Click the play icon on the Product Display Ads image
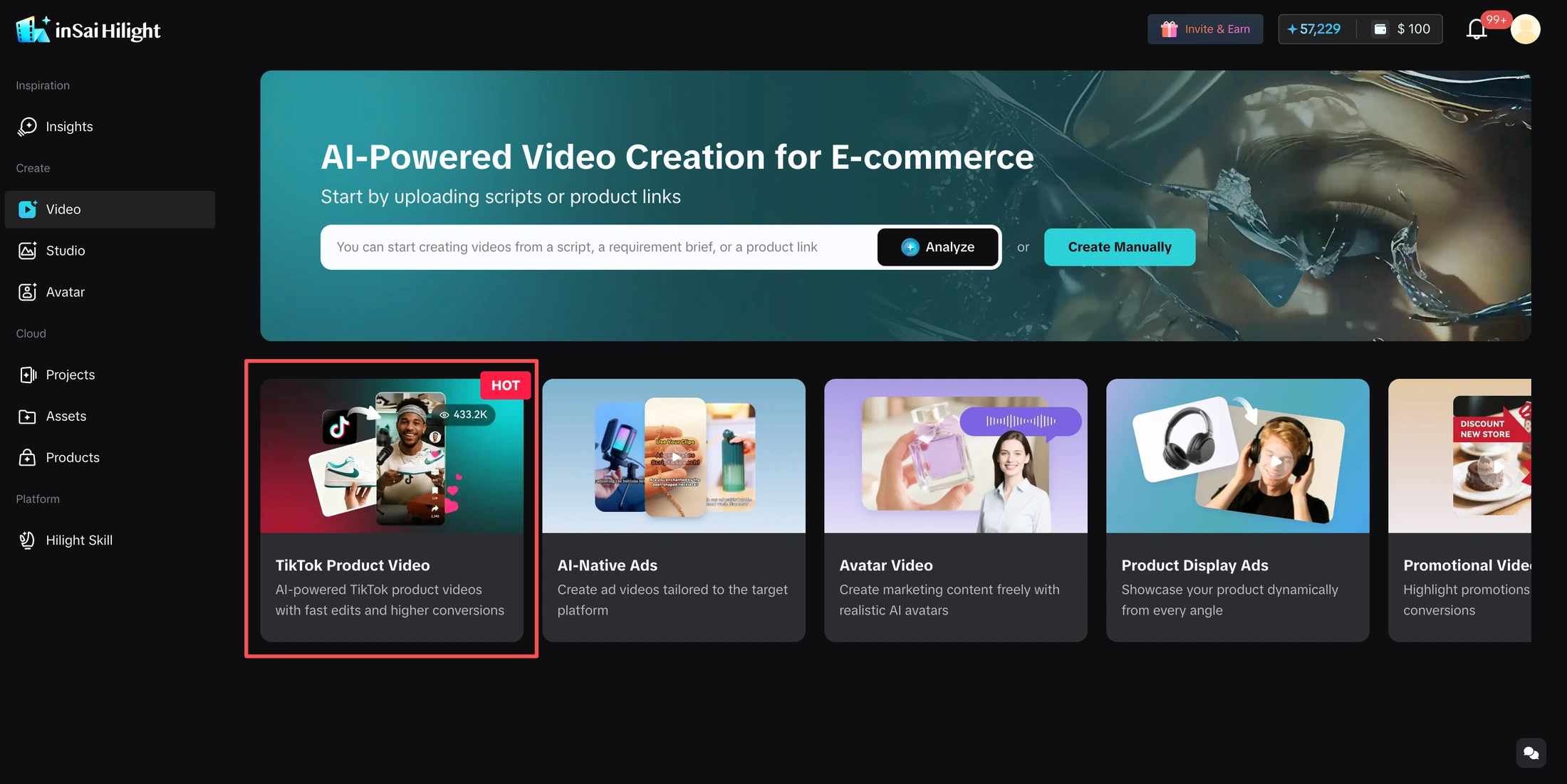The width and height of the screenshot is (1567, 784). (x=1276, y=461)
